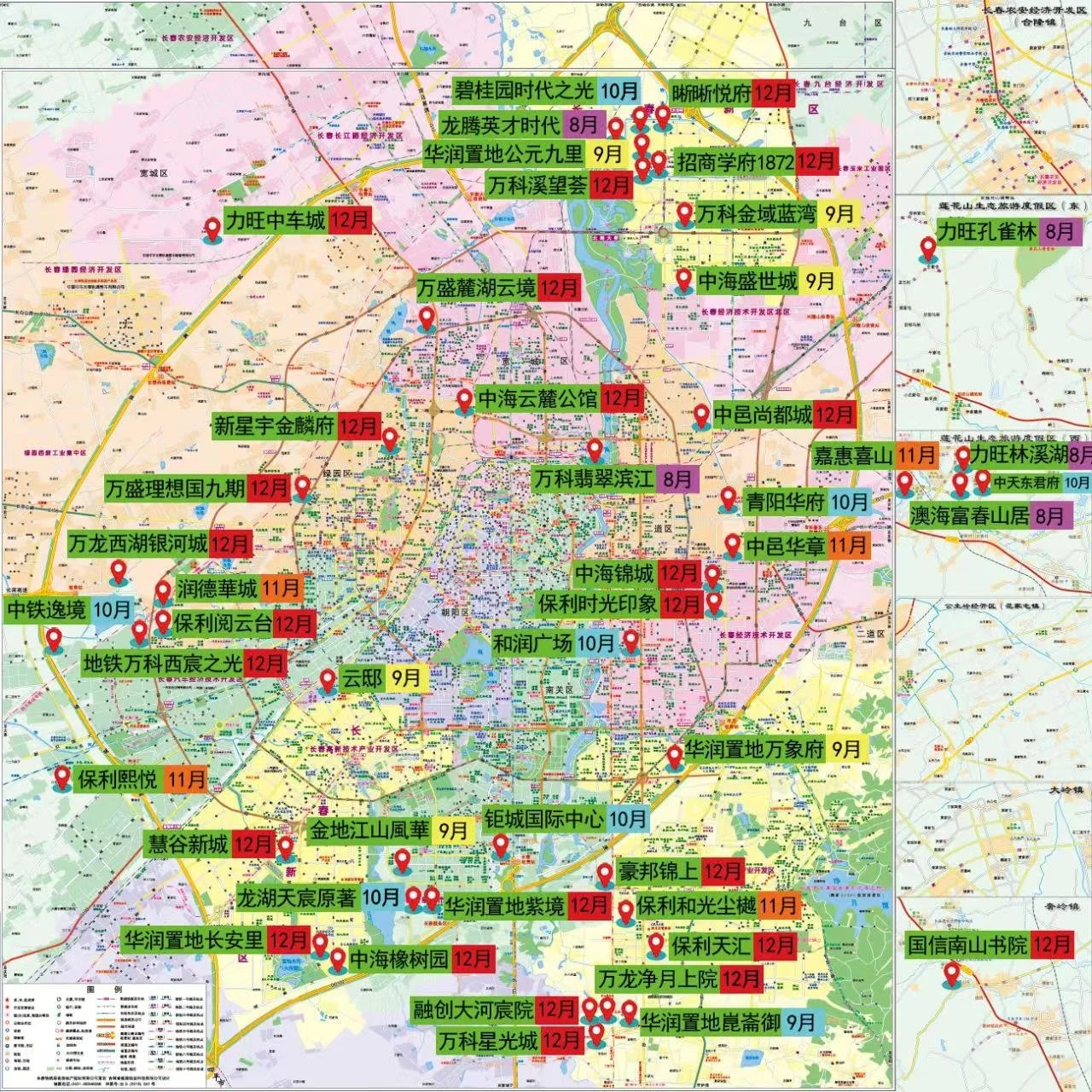1092x1092 pixels.
Task: Select the pin under 万盛麓湖云境 label
Action: [x=427, y=321]
